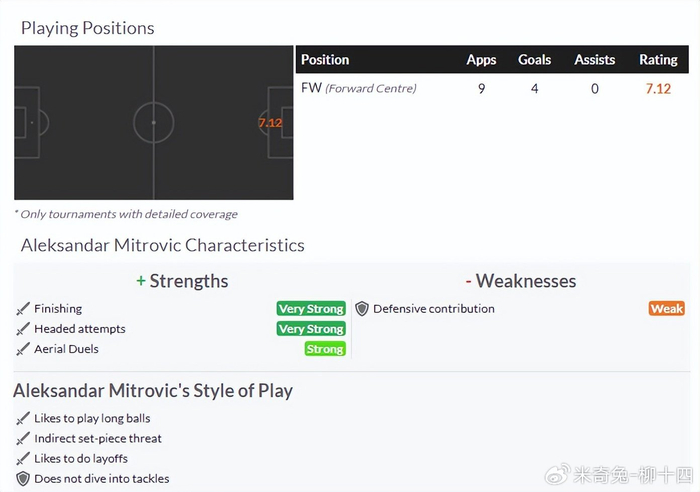This screenshot has height=492, width=700.
Task: Click the sword icon beside Likes to play long balls
Action: coord(23,418)
